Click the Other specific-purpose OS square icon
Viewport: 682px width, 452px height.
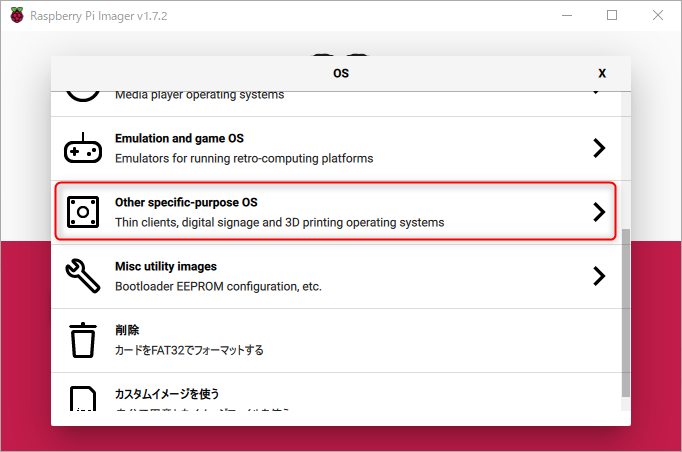[83, 212]
